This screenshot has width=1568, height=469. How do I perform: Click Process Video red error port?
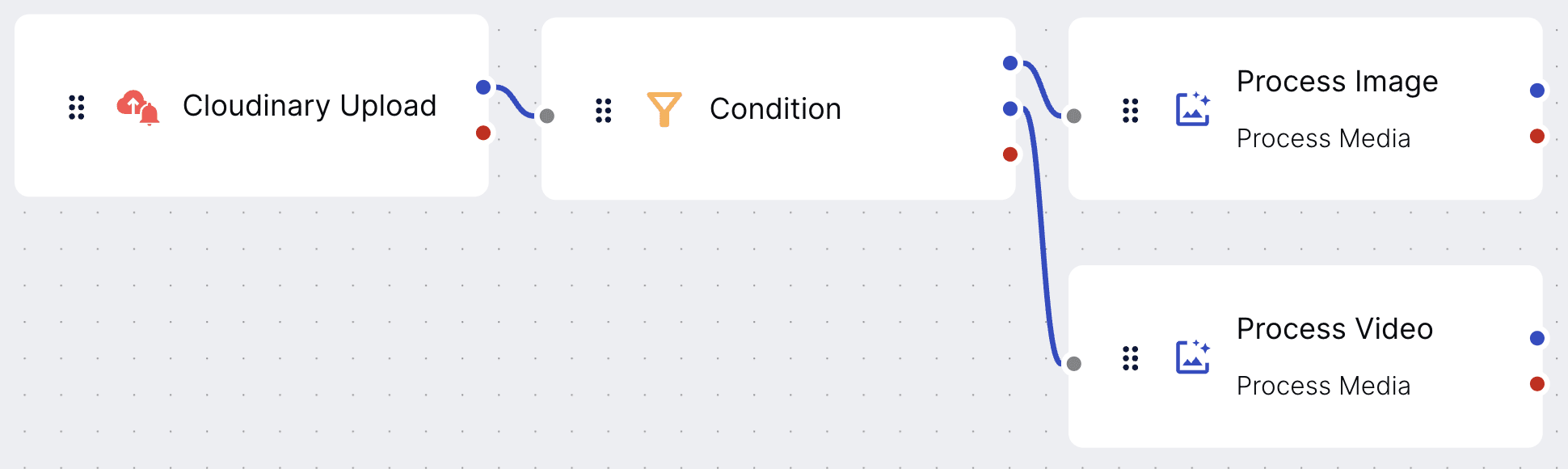click(1537, 383)
